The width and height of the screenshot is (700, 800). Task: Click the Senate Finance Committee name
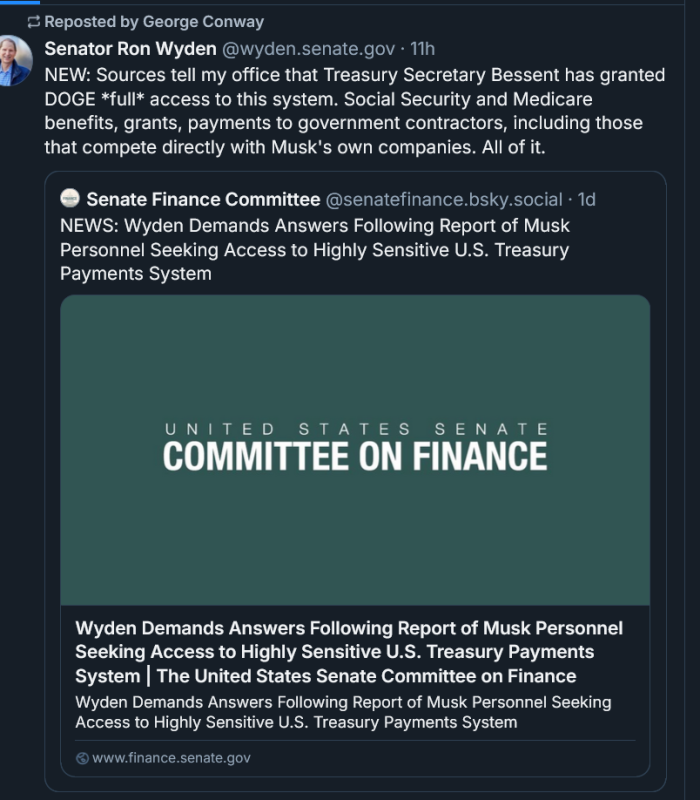[x=204, y=199]
